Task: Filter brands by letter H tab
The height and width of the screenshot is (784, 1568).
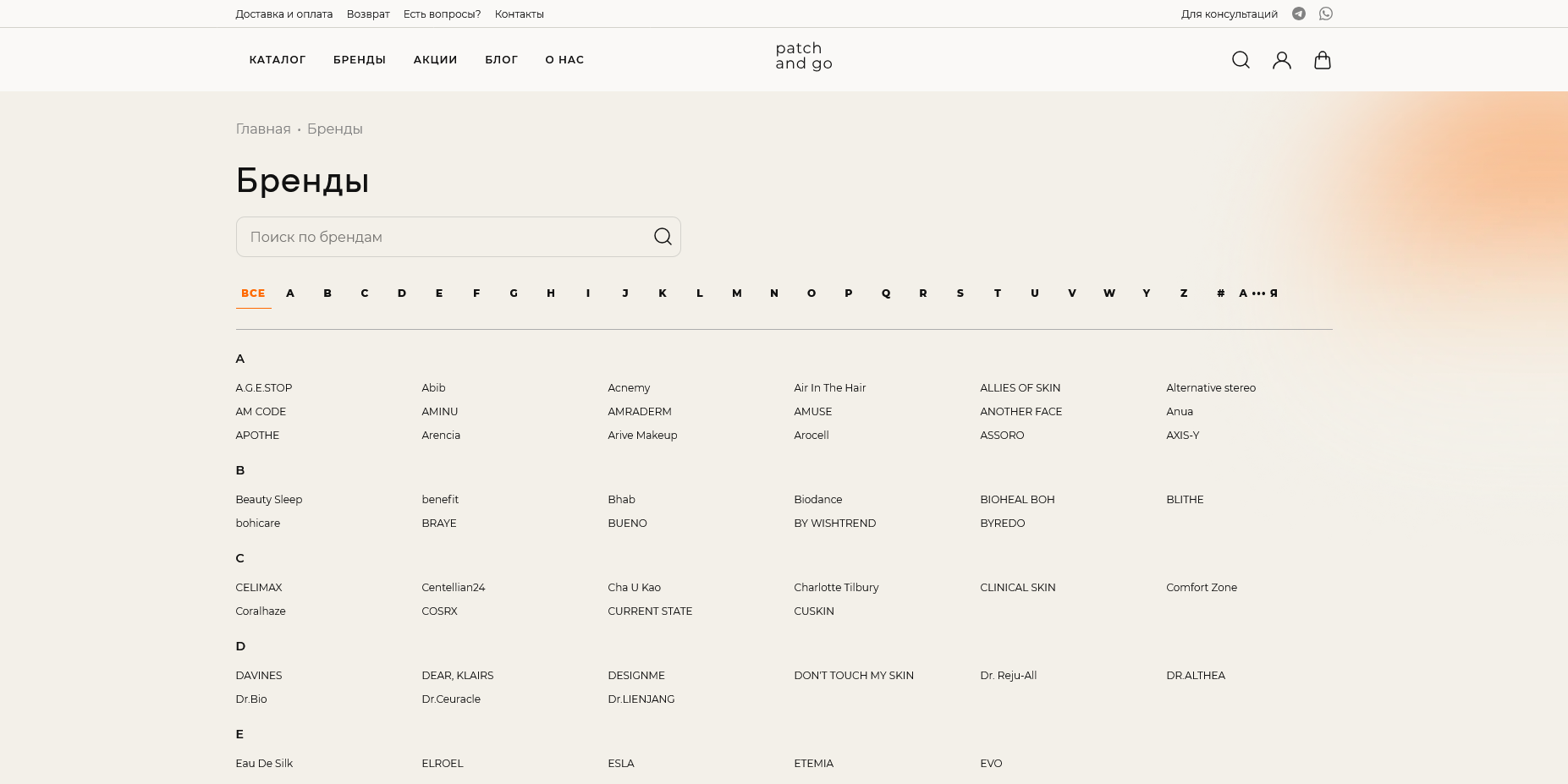Action: pyautogui.click(x=551, y=293)
